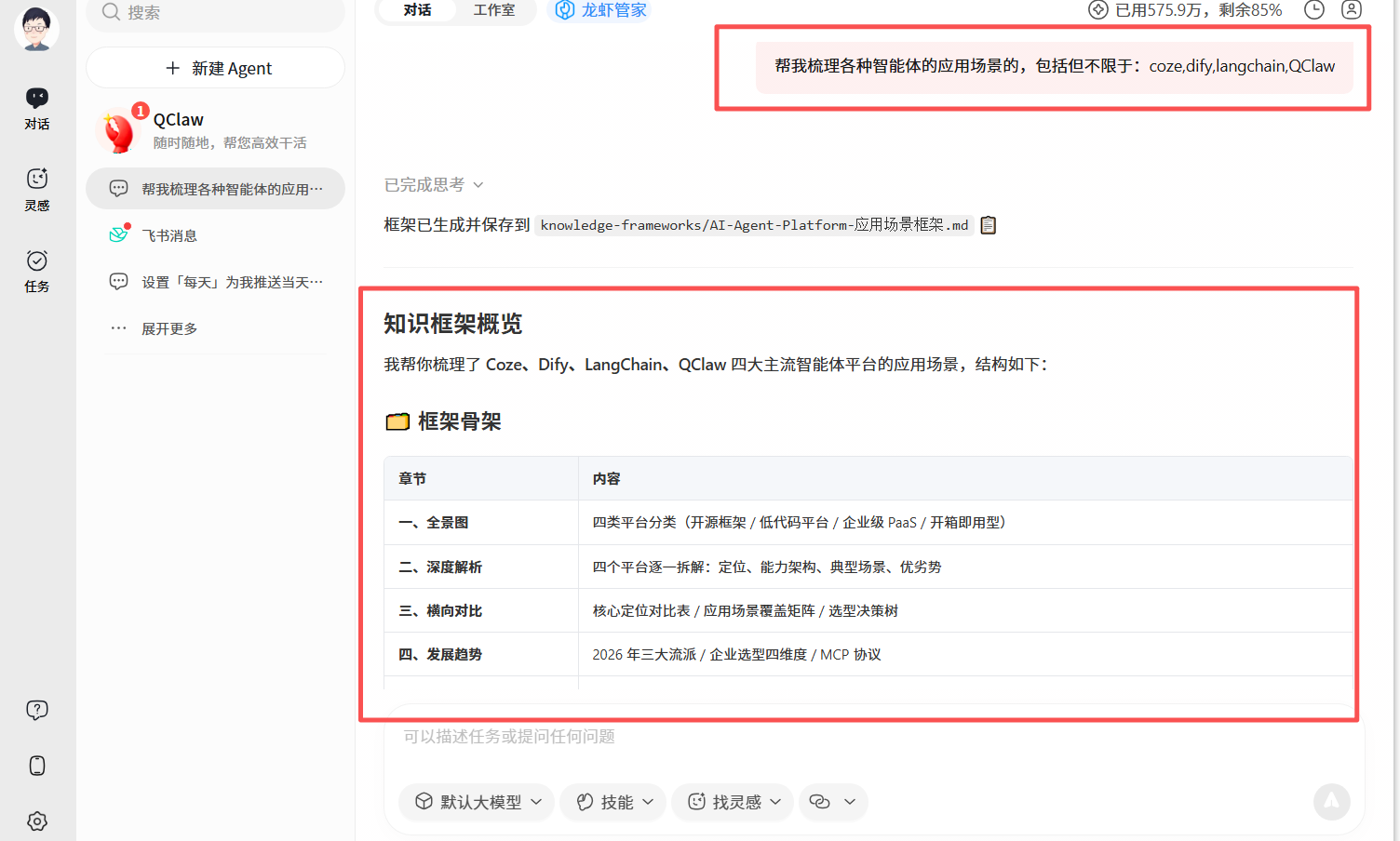Screen dimensions: 1400x841
Task: Click the sentence starting 我帮你梳理了 Coze
Action: click(x=716, y=365)
